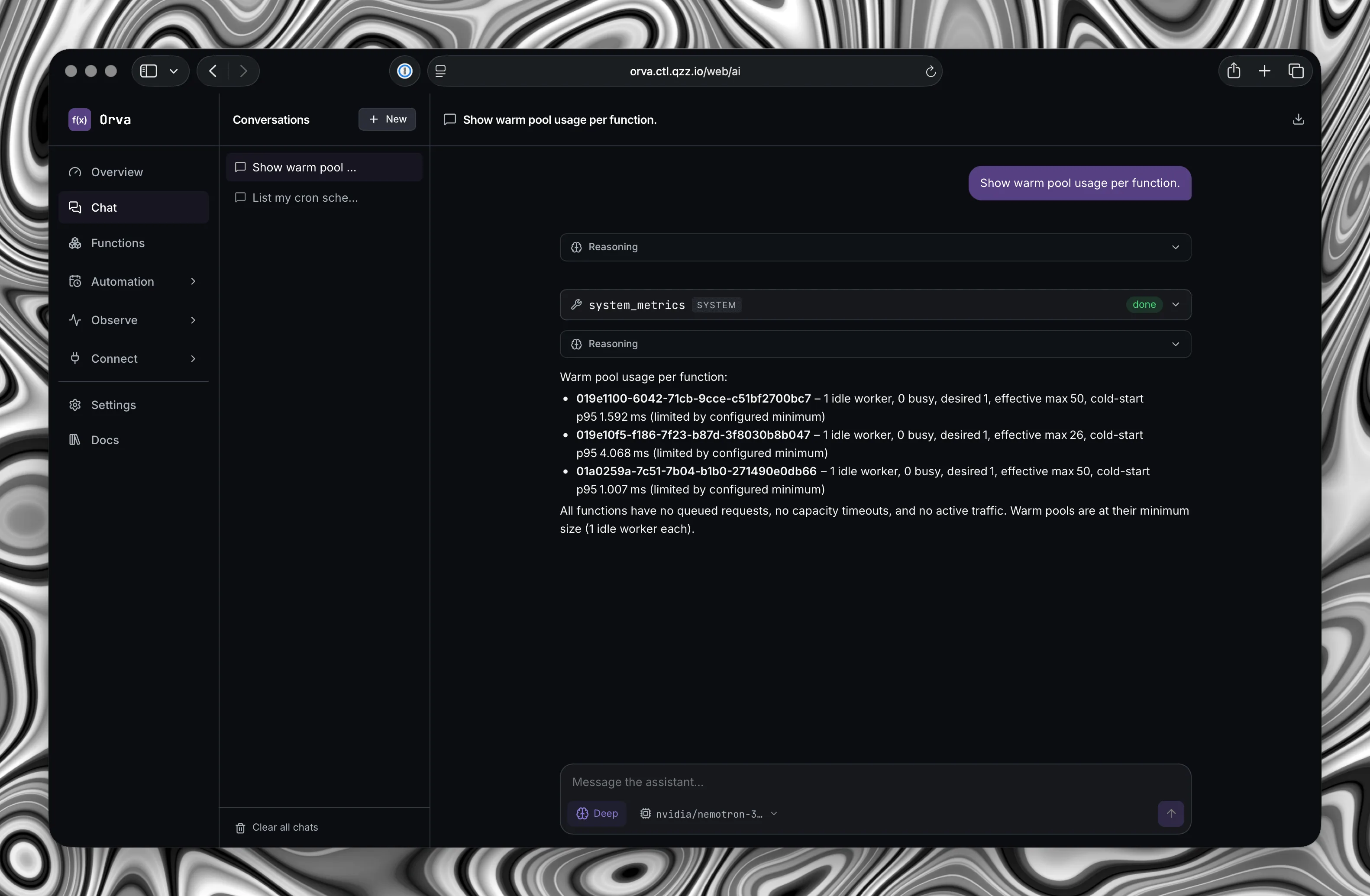Screen dimensions: 1370x896
Task: Click the browser Share icon
Action: [x=1234, y=71]
